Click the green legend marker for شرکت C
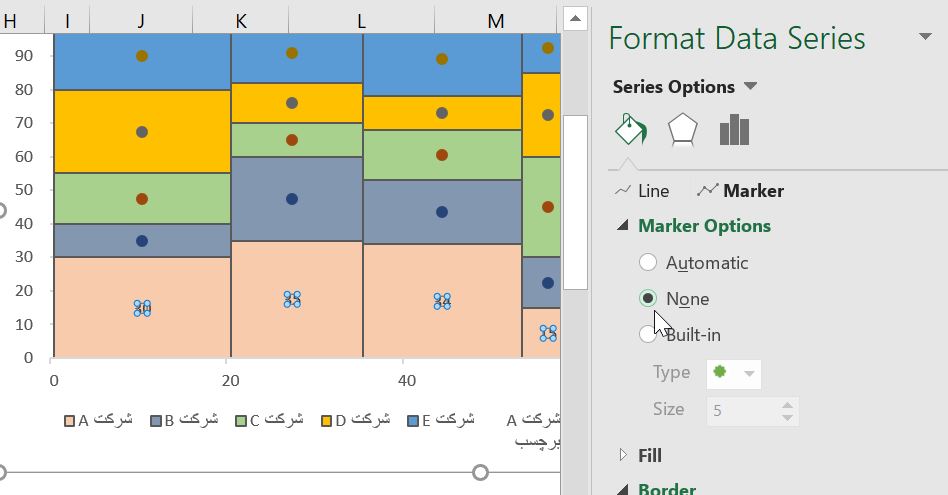Viewport: 948px width, 495px height. pyautogui.click(x=240, y=420)
